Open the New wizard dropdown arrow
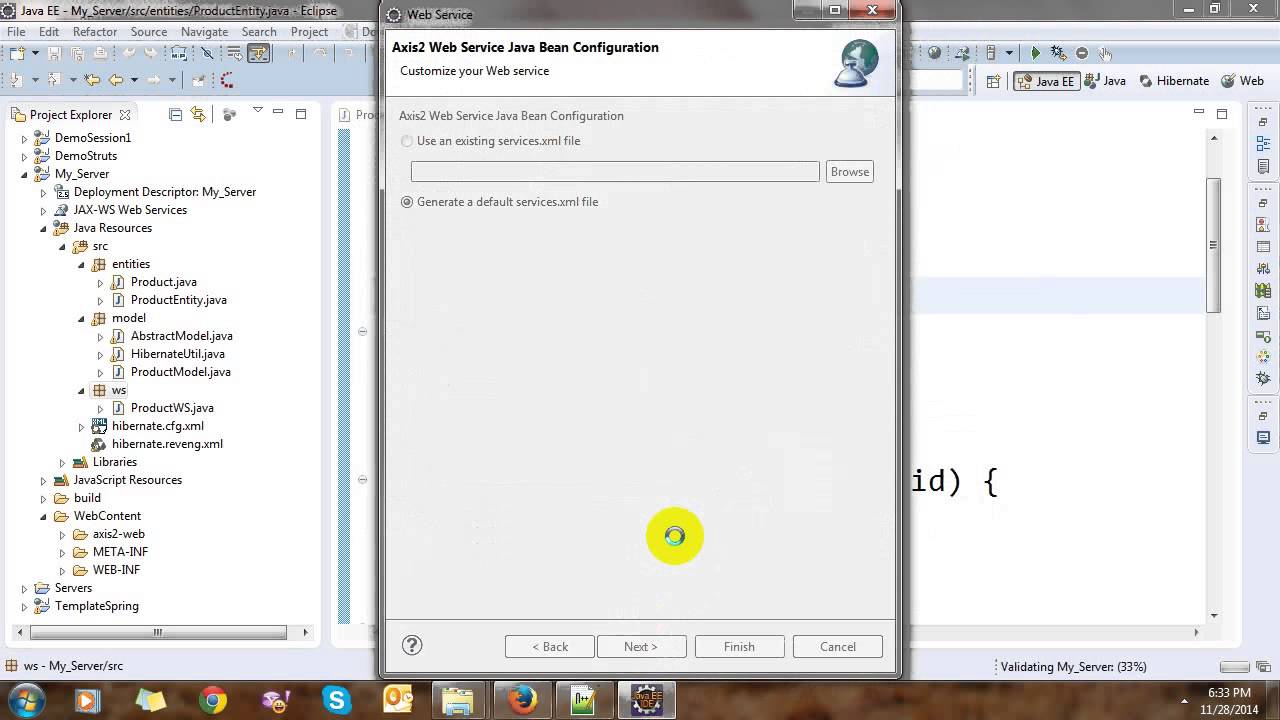This screenshot has width=1280, height=720. coord(35,53)
